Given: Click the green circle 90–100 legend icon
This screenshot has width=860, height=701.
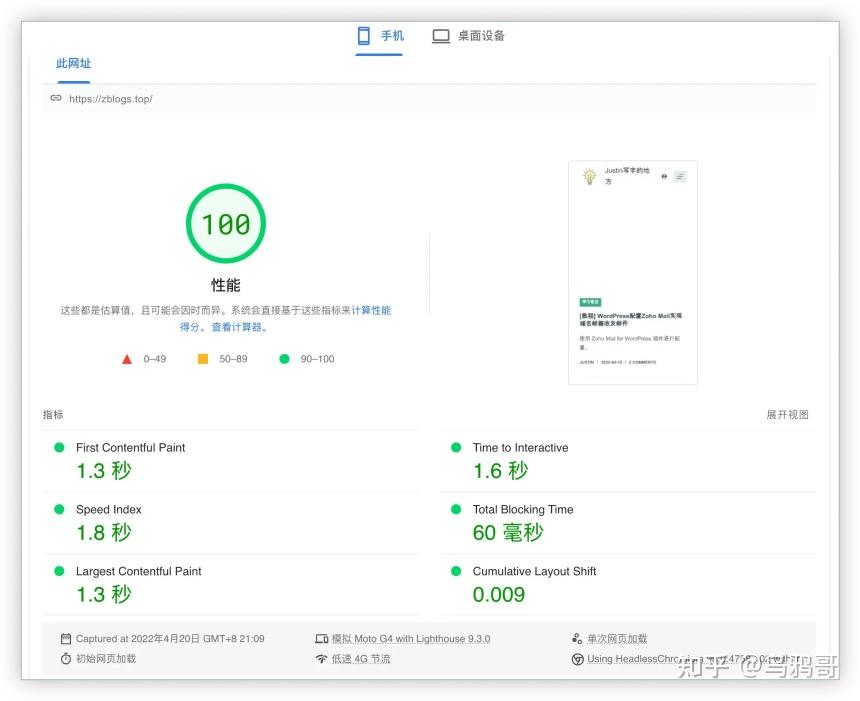Looking at the screenshot, I should 284,359.
